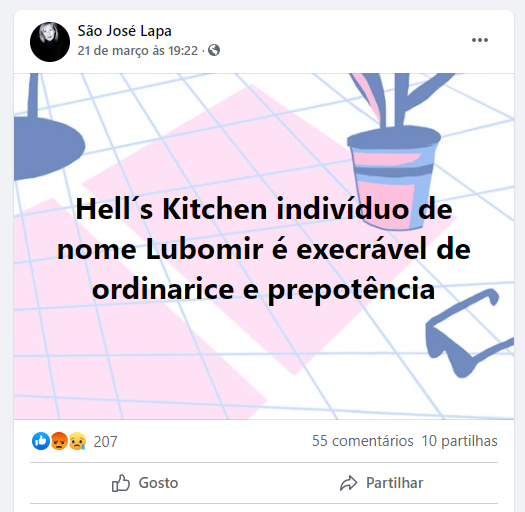
Task: Click the thumbs-up outline icon beside Gosto
Action: point(121,483)
